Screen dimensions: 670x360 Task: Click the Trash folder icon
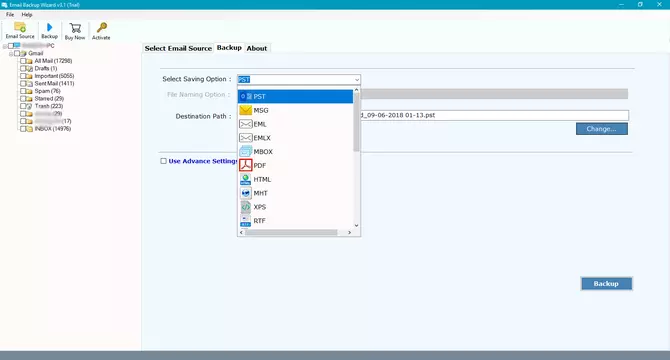click(x=29, y=106)
